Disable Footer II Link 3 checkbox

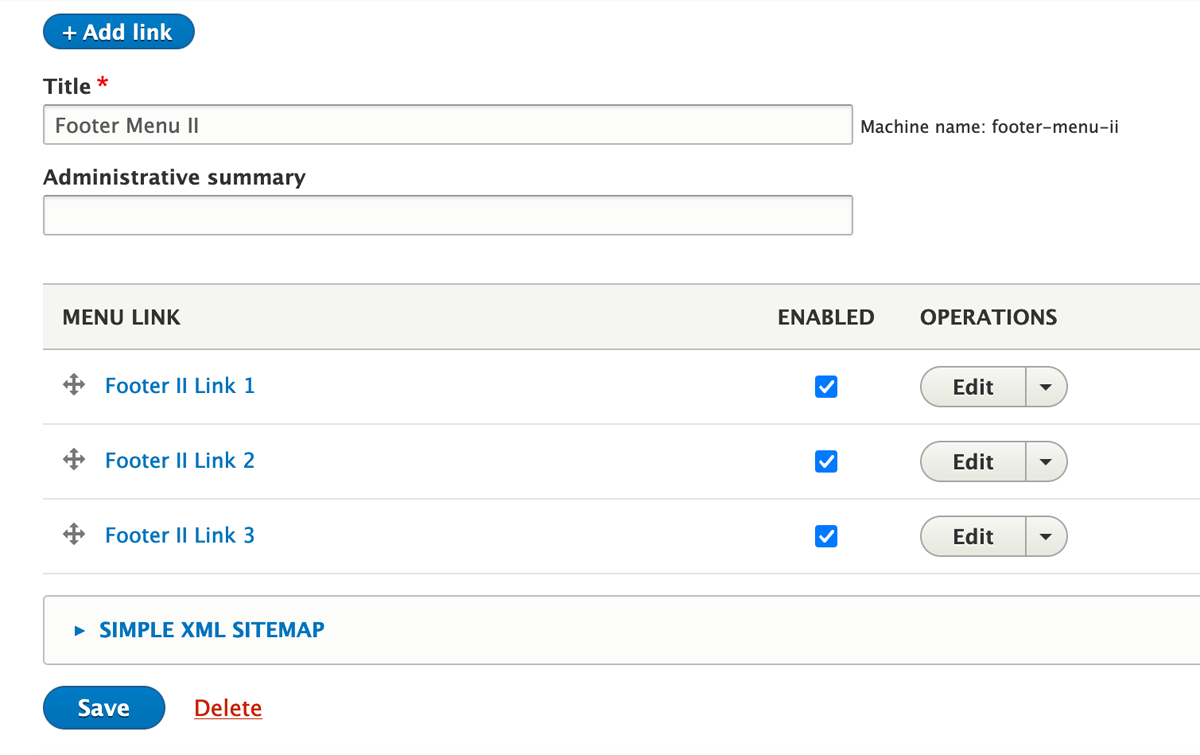[x=826, y=537]
